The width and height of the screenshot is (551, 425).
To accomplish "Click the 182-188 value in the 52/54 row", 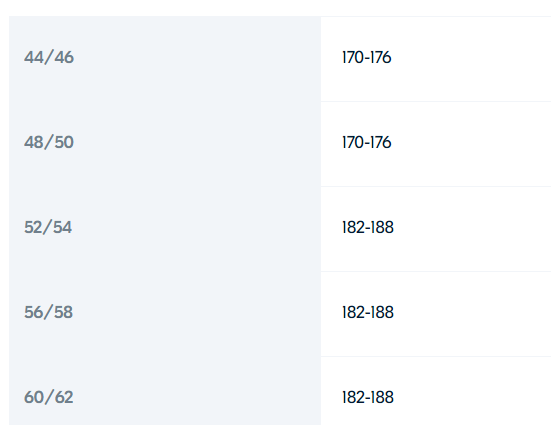I will (368, 227).
